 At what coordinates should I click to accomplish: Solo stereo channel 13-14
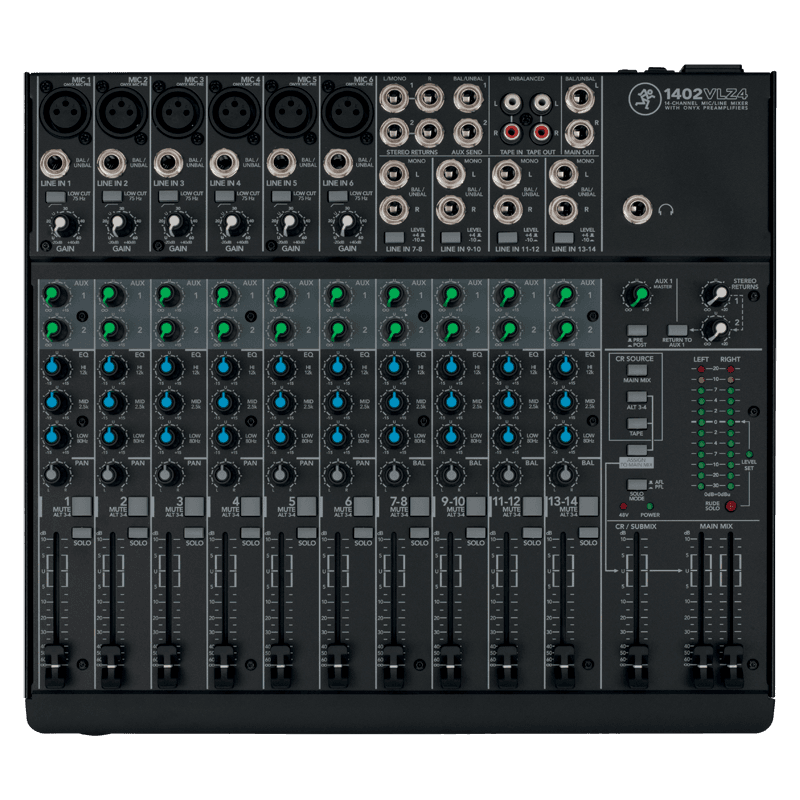pyautogui.click(x=588, y=533)
